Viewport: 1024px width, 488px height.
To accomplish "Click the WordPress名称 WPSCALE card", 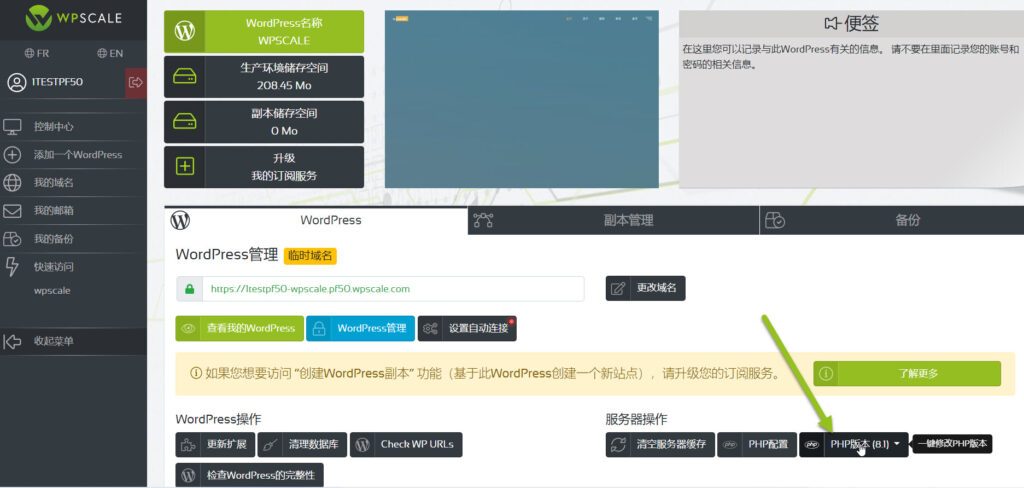I will pos(264,31).
